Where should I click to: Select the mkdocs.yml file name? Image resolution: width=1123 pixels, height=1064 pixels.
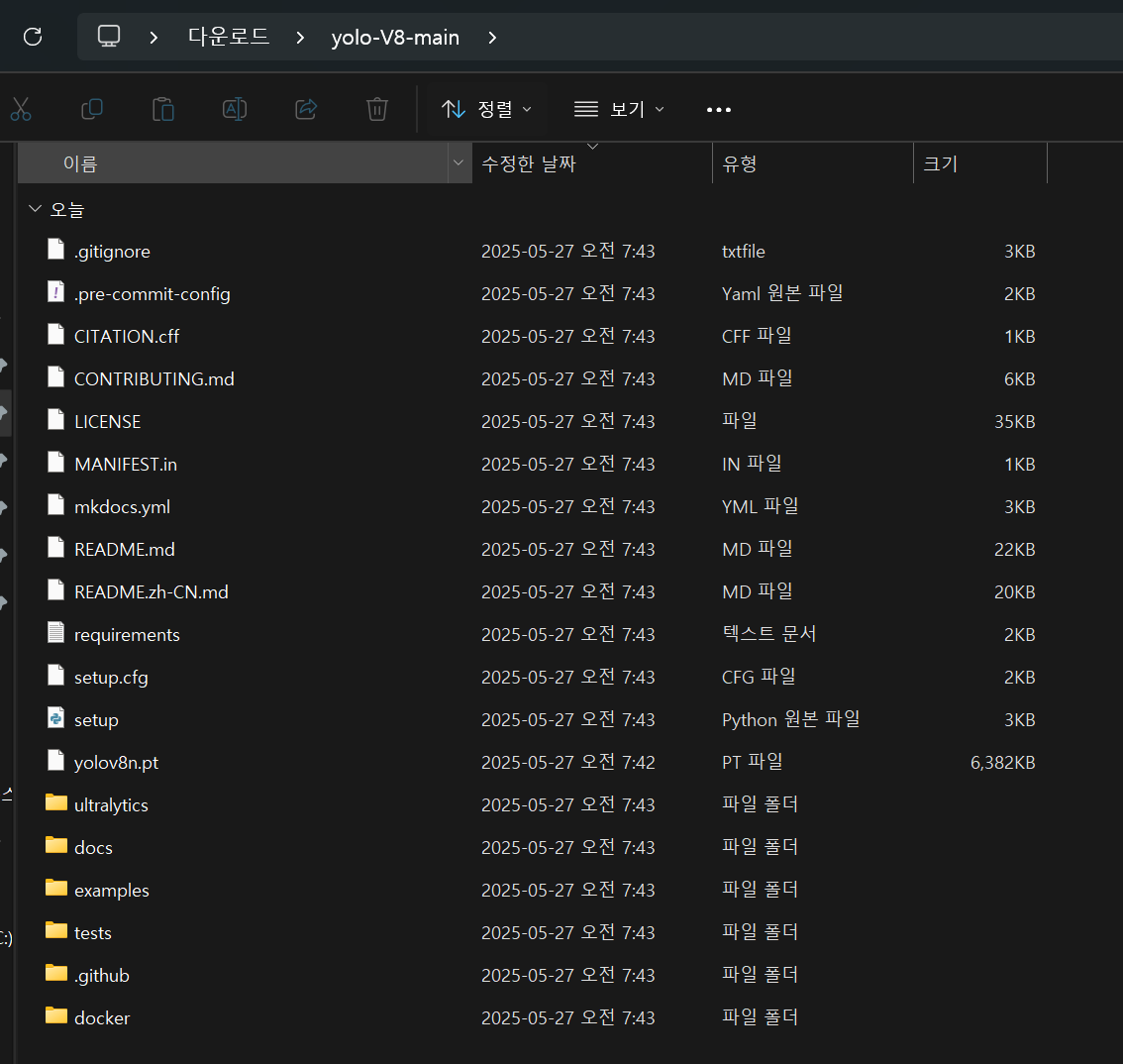(x=123, y=507)
